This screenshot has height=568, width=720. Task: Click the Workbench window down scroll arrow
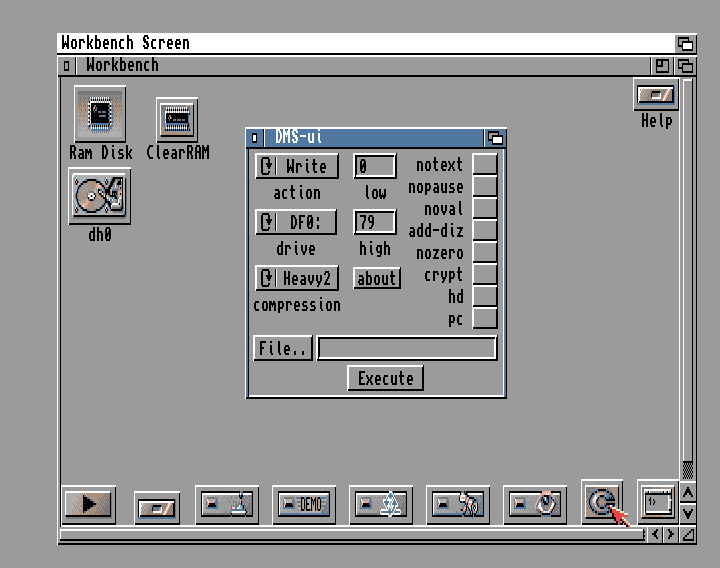(x=687, y=513)
